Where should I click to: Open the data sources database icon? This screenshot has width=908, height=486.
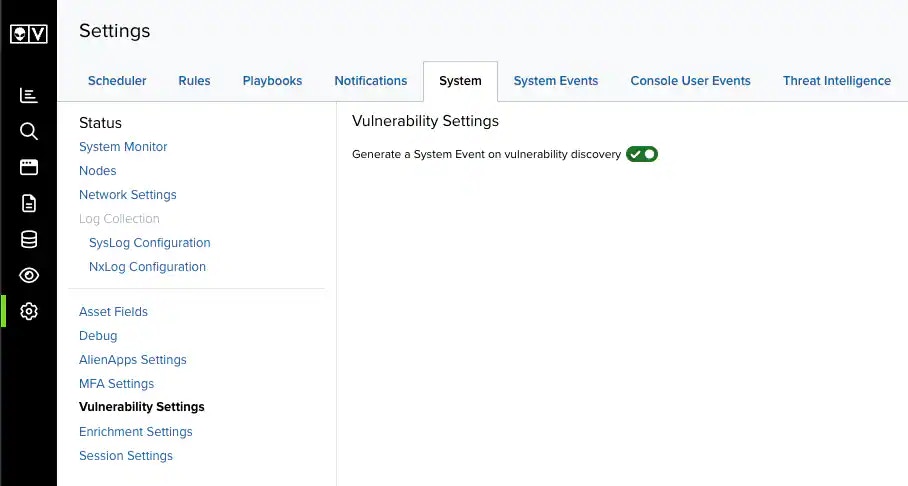tap(28, 239)
